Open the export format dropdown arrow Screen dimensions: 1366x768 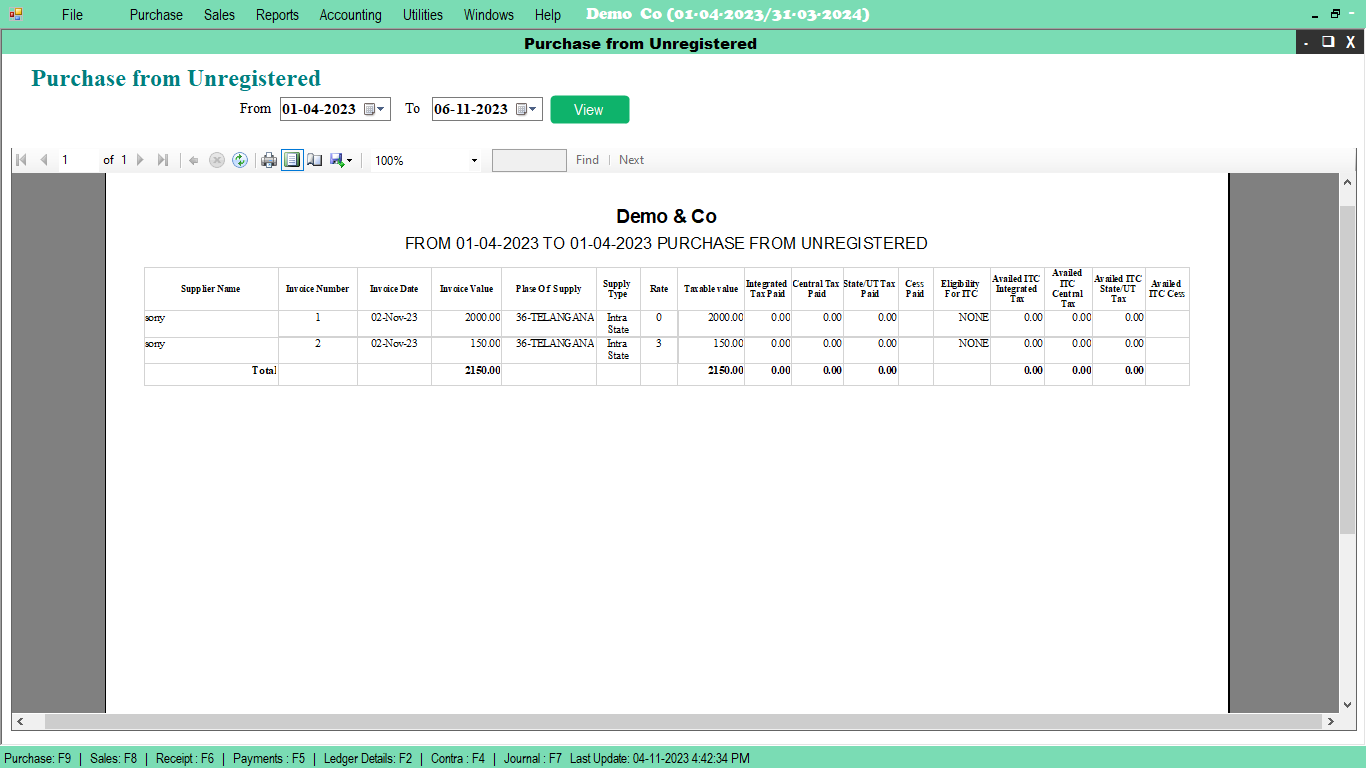tap(349, 160)
